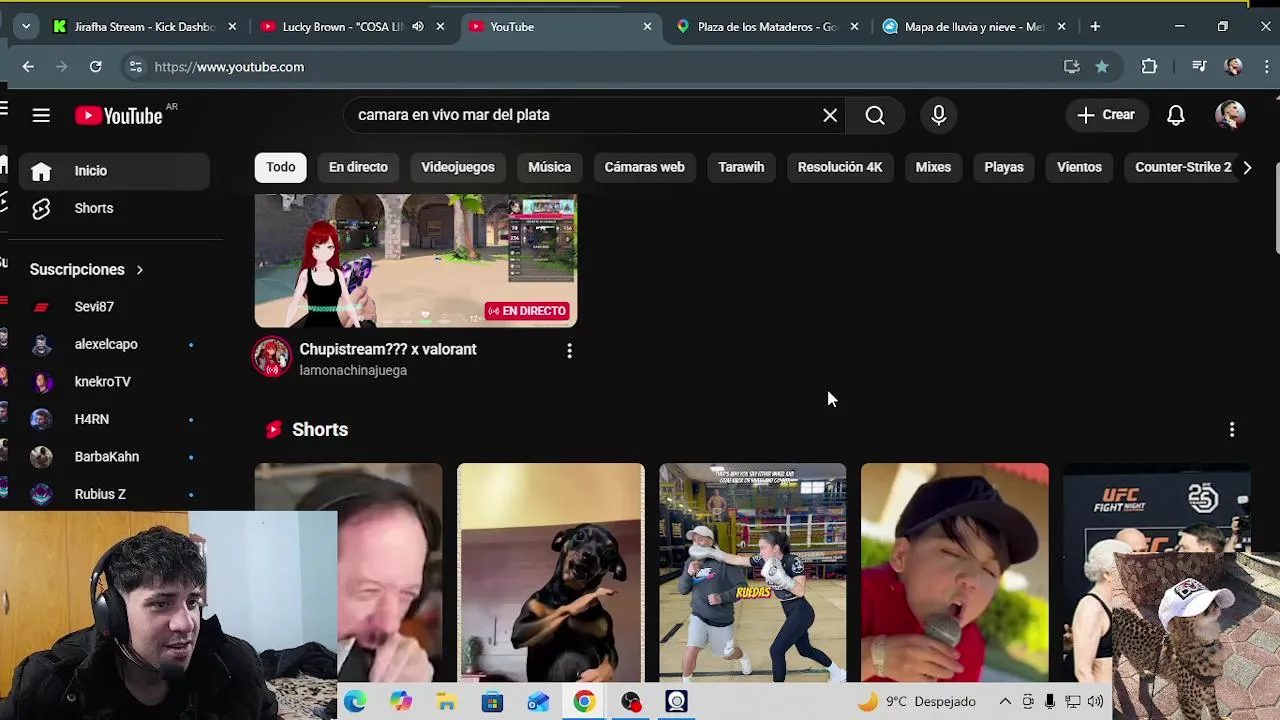Open Inicio in the sidebar
1280x720 pixels.
click(114, 171)
